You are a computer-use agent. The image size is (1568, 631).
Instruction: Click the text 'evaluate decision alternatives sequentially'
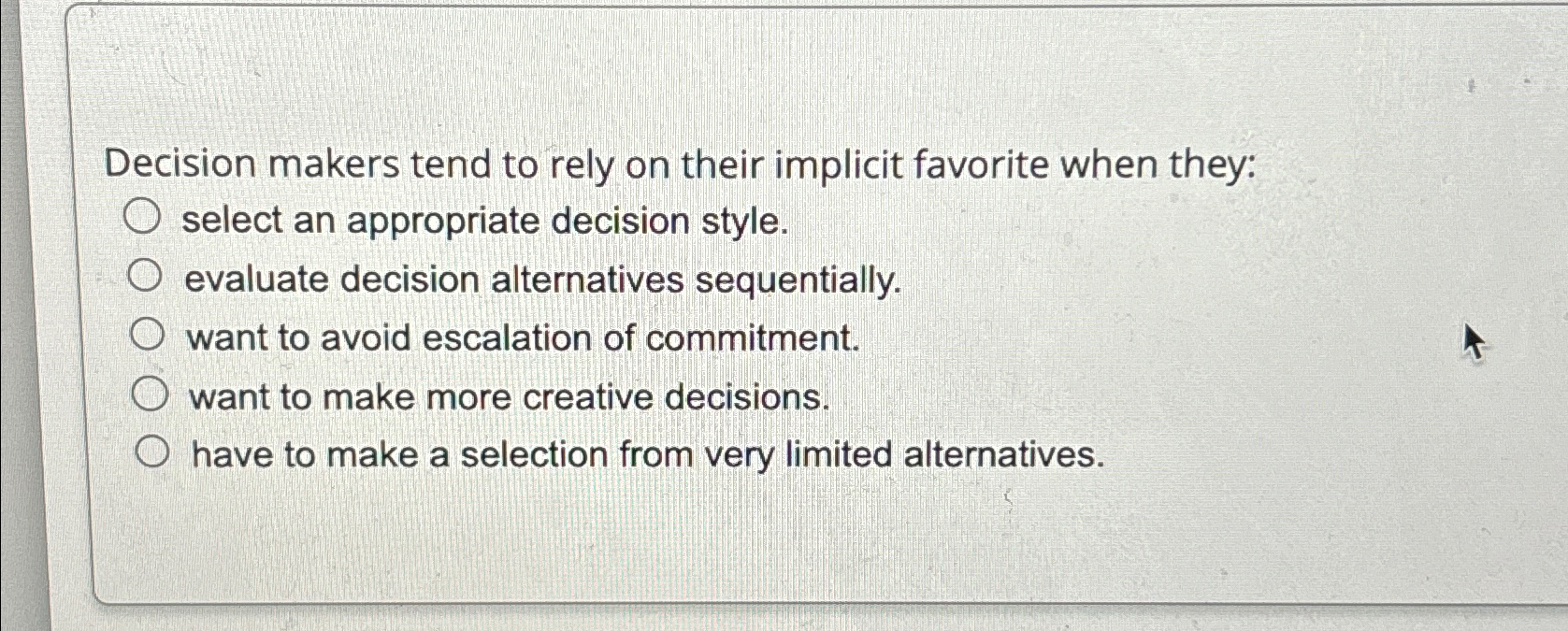tap(542, 280)
